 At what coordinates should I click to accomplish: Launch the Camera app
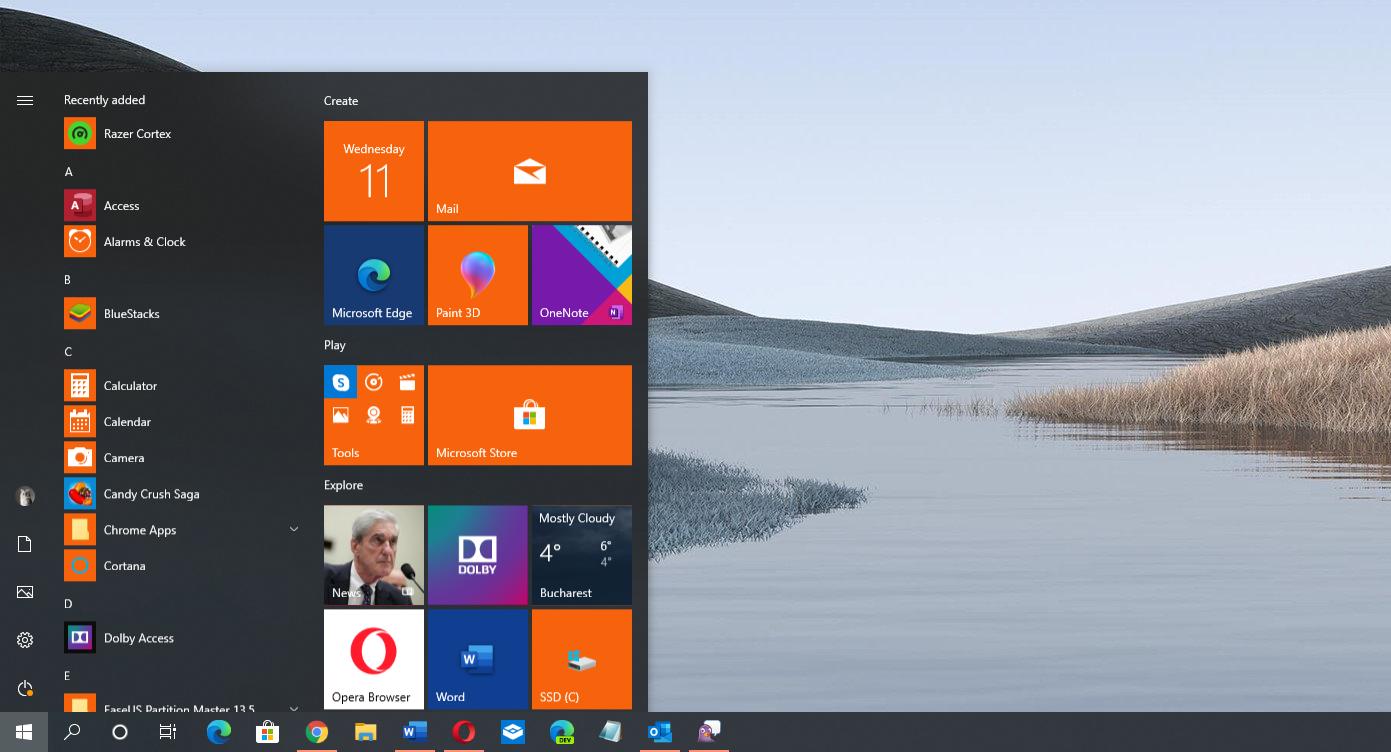183,458
